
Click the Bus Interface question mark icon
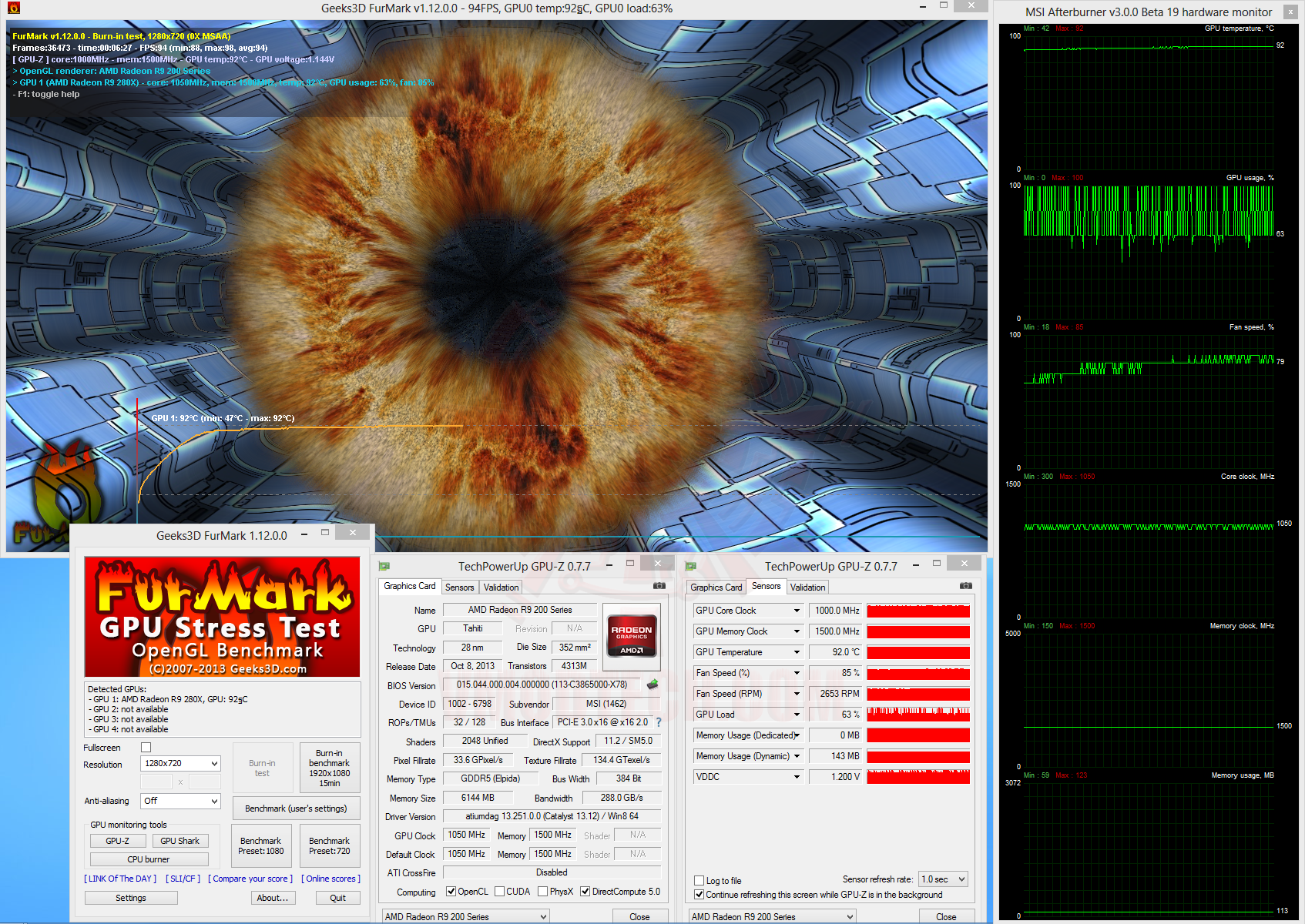point(659,722)
